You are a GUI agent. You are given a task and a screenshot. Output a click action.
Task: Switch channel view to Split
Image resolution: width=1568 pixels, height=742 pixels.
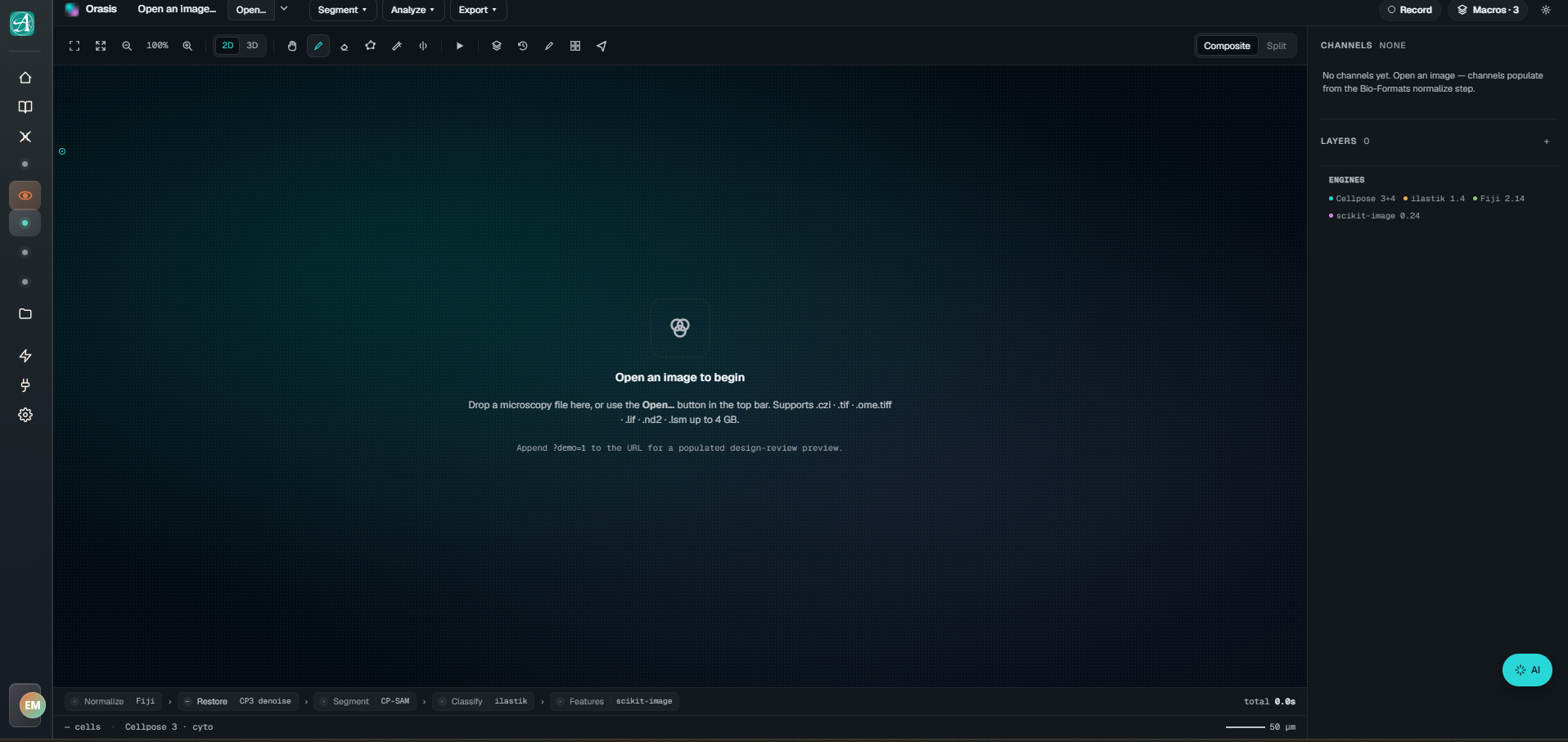coord(1277,46)
